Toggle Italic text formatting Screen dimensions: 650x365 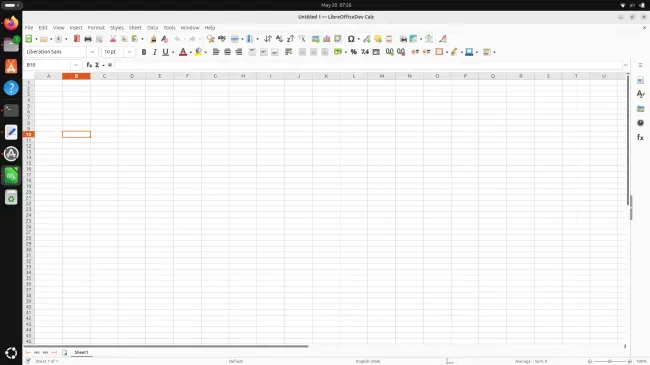click(155, 52)
